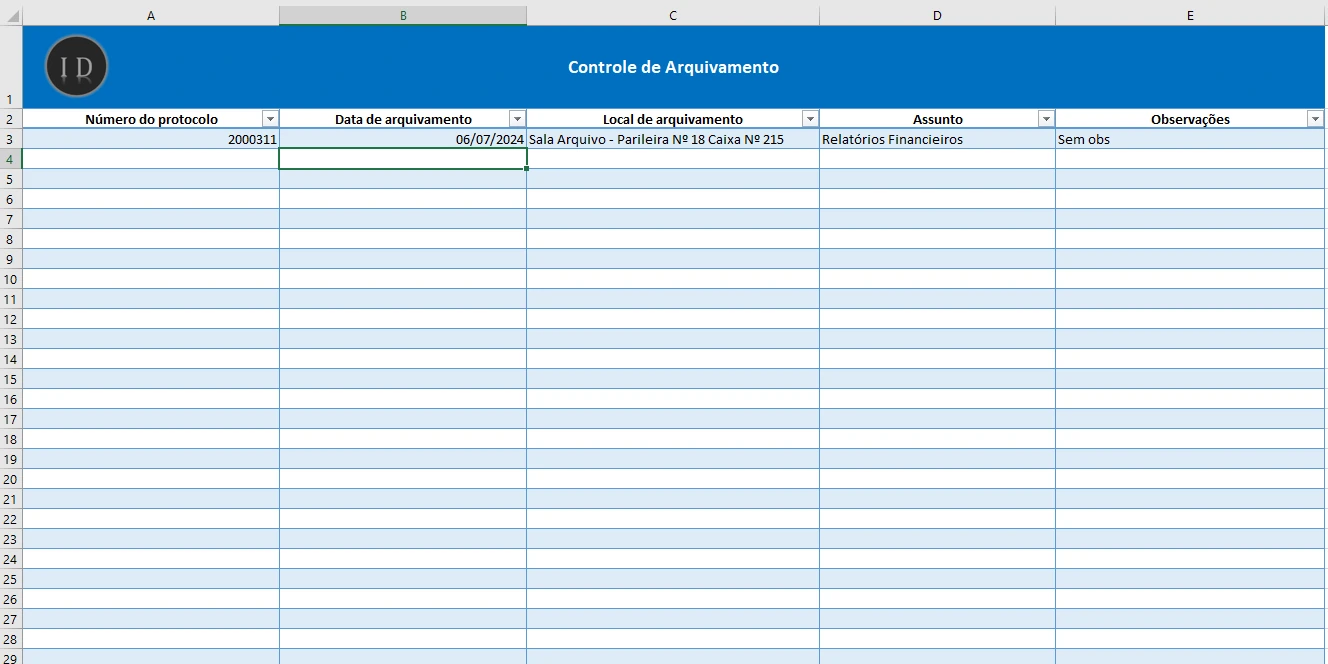1328x664 pixels.
Task: Open the Observações column filter arrow
Action: tap(1315, 118)
